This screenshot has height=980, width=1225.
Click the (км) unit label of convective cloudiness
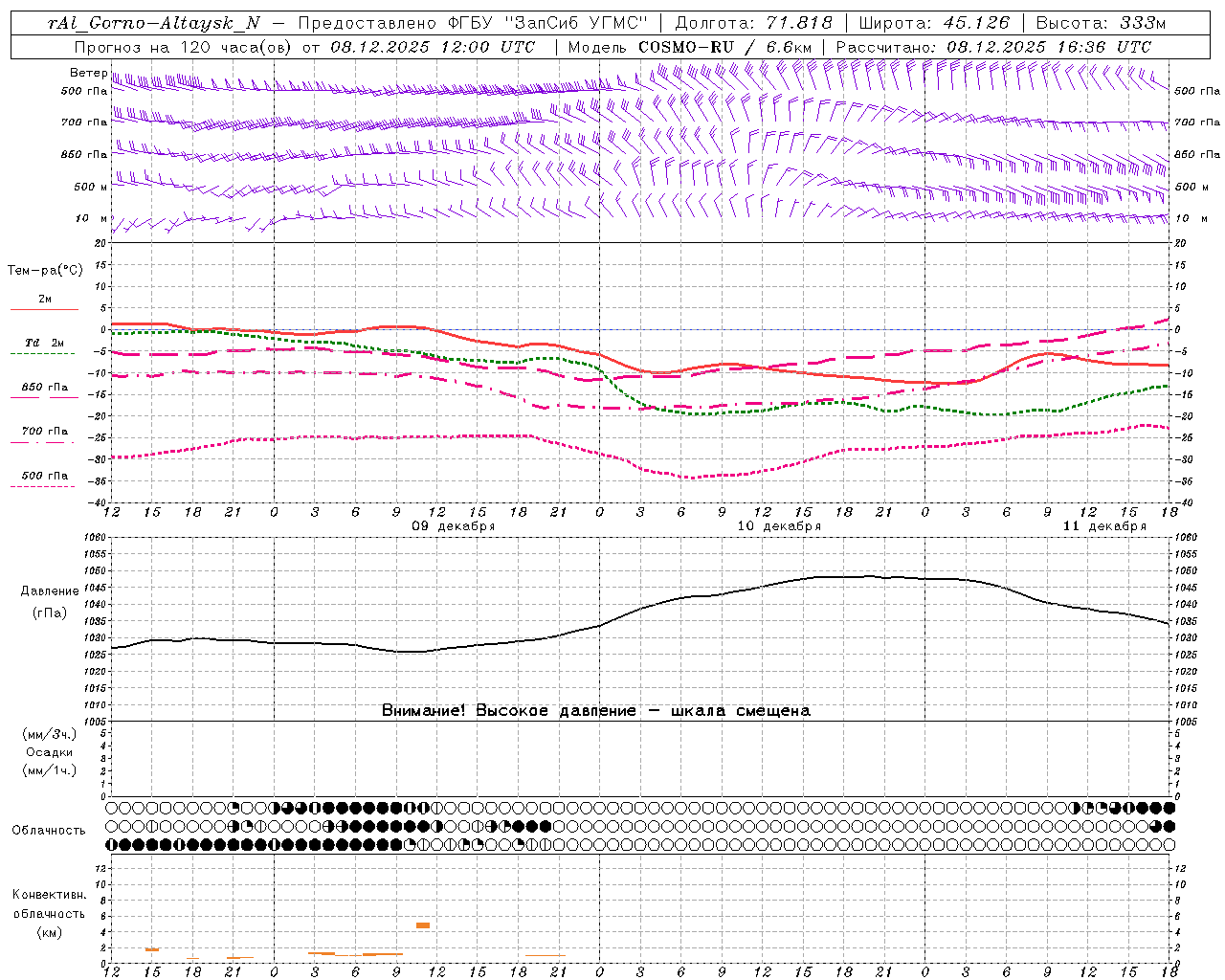click(x=50, y=932)
